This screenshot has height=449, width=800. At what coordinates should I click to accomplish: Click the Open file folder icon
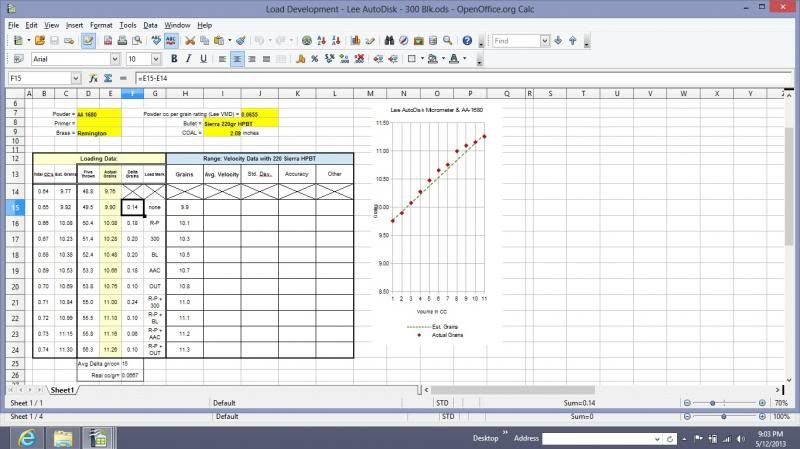tap(40, 40)
